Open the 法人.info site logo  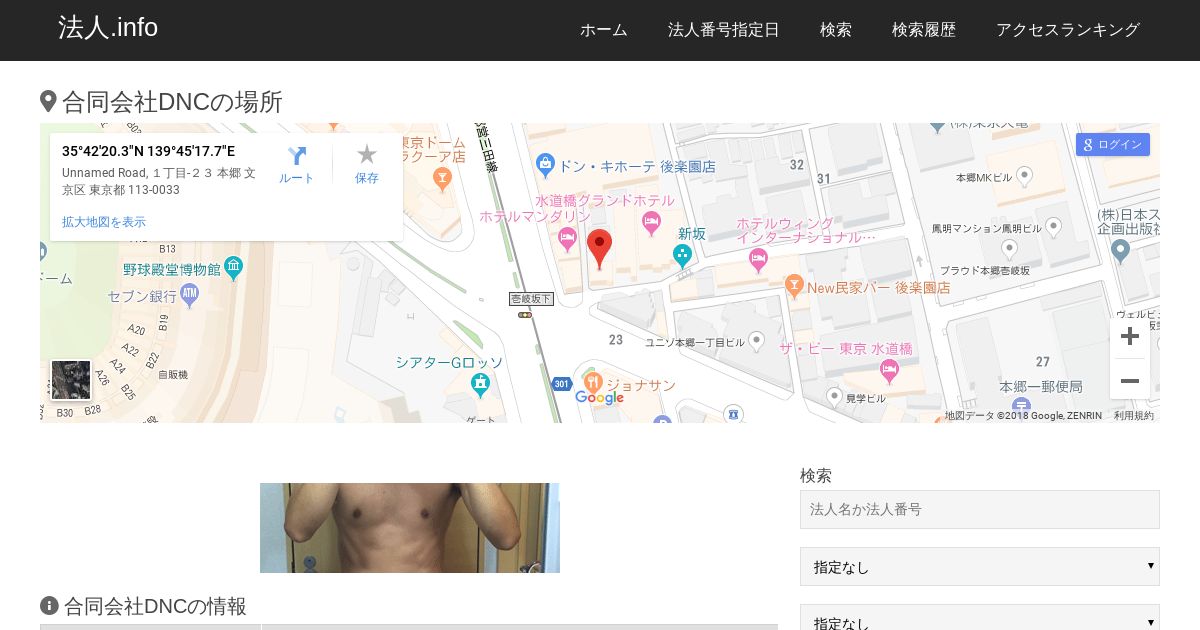click(108, 28)
